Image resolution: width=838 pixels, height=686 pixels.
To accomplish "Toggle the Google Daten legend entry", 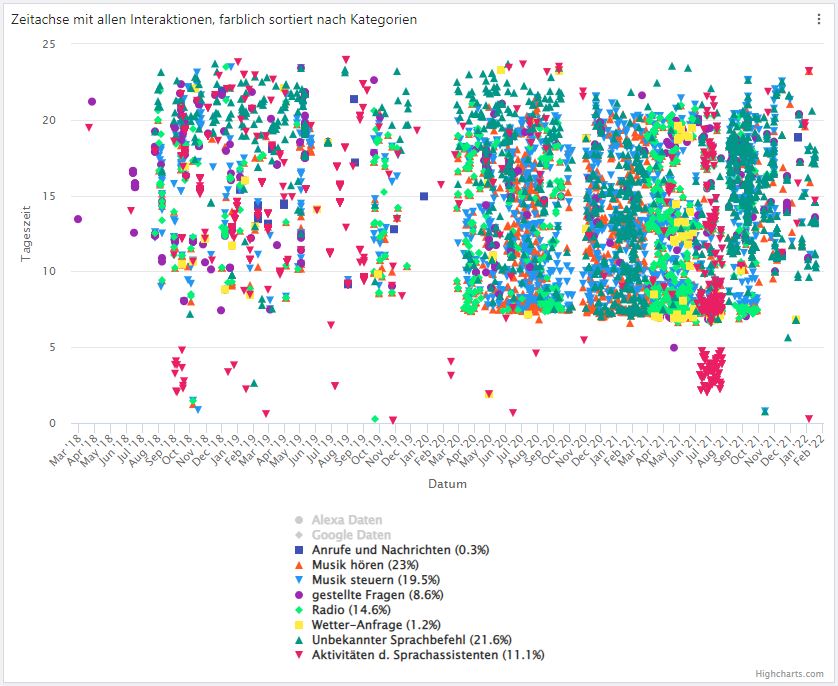I will click(x=343, y=535).
